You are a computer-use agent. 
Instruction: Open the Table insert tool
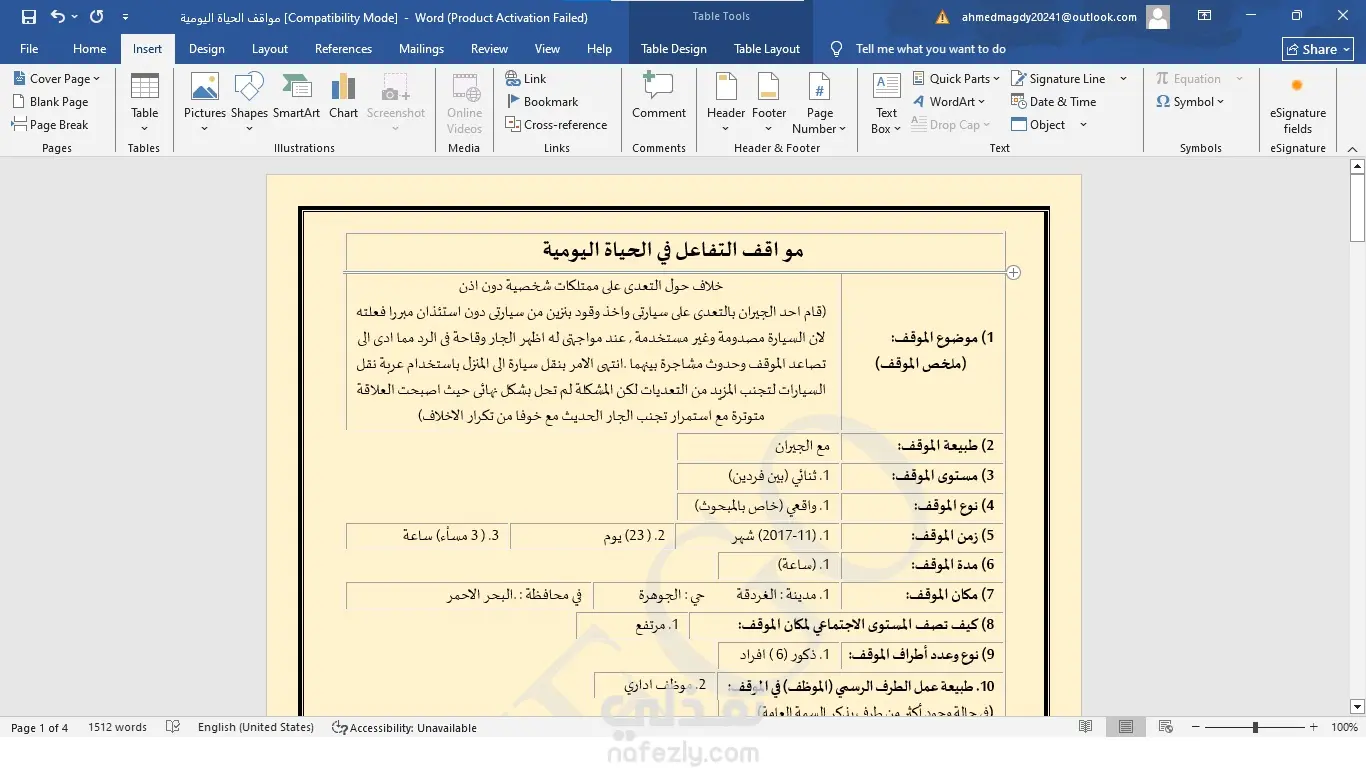(x=145, y=103)
